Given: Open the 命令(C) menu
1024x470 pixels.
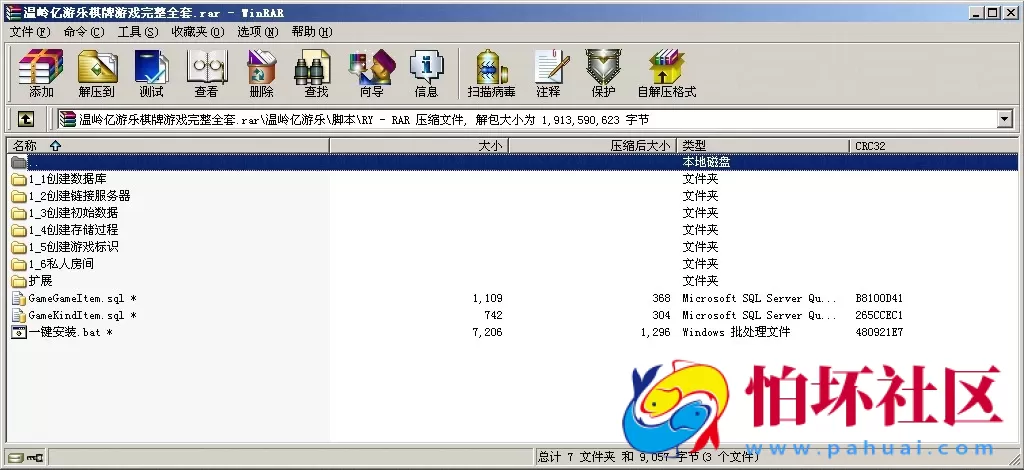Looking at the screenshot, I should (x=84, y=31).
